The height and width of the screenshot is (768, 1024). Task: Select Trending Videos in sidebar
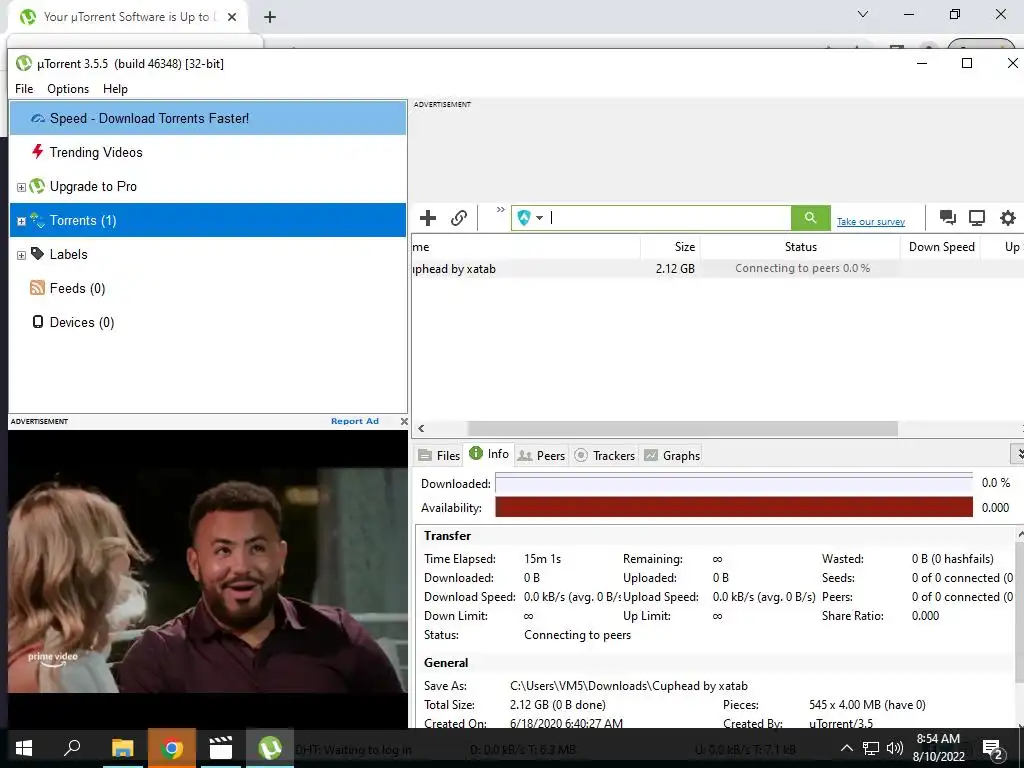coord(208,152)
